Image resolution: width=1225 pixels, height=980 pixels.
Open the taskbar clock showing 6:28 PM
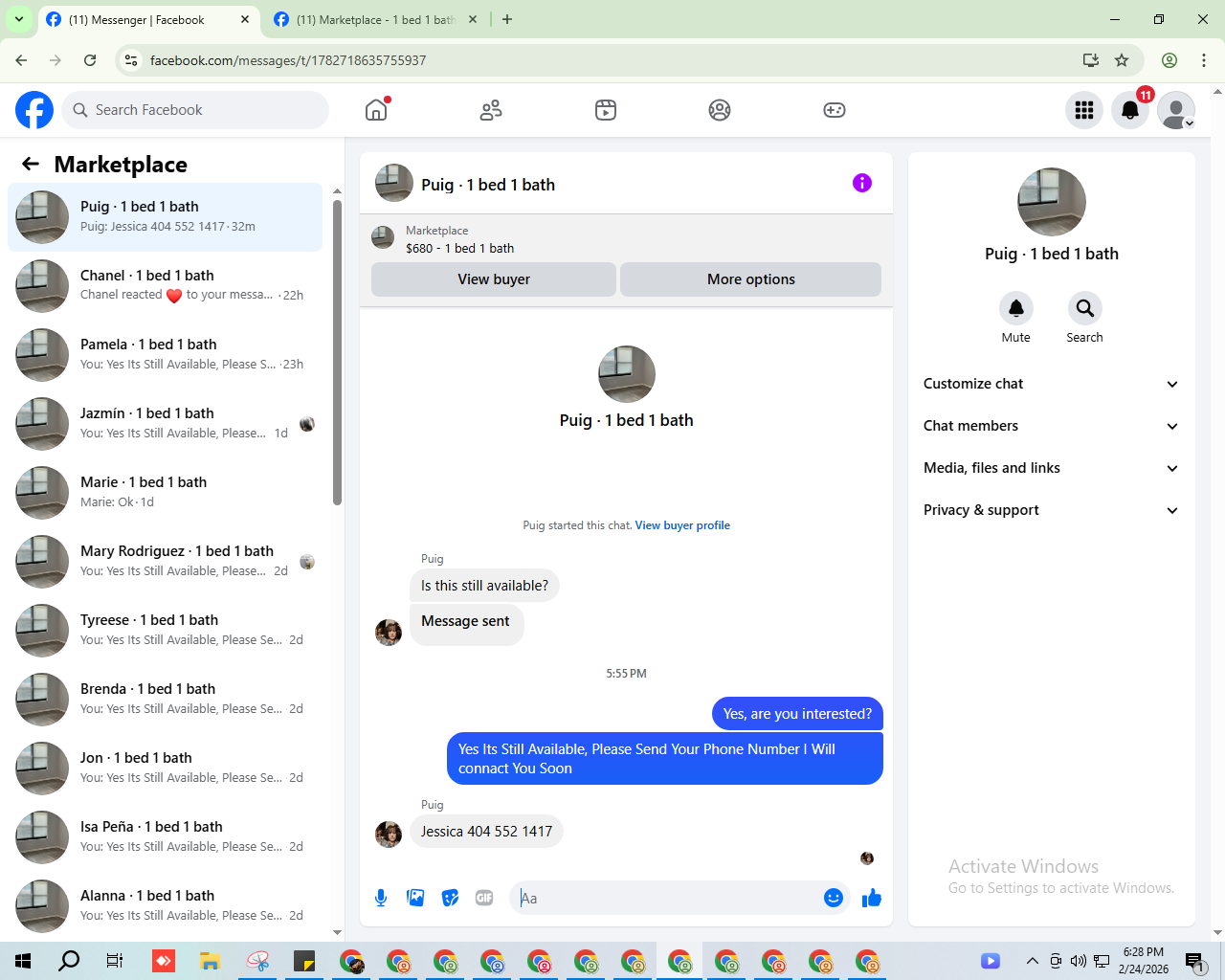[1144, 961]
